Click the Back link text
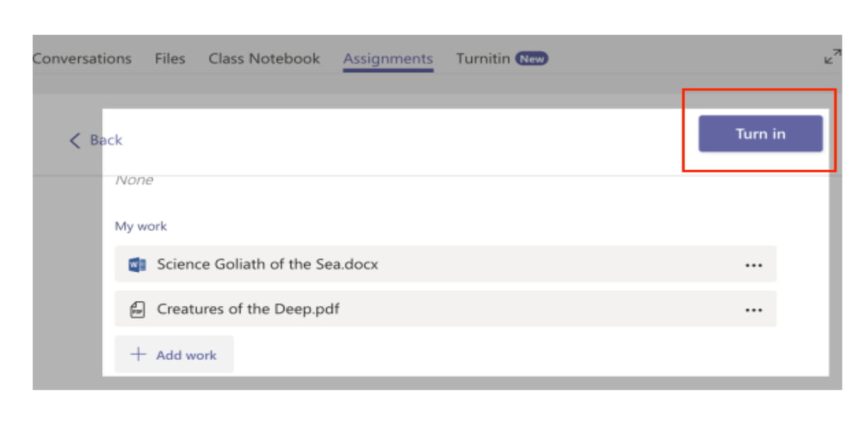The height and width of the screenshot is (425, 850). 106,141
